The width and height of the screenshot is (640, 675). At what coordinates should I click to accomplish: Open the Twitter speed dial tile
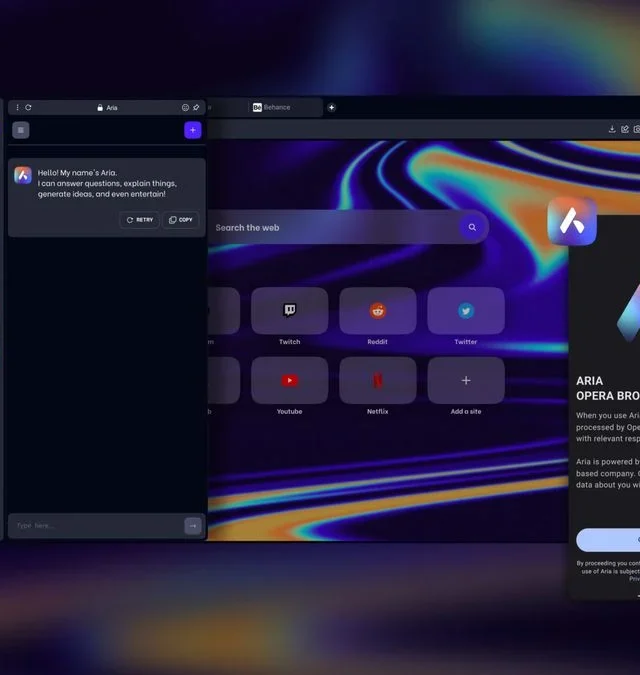point(466,310)
